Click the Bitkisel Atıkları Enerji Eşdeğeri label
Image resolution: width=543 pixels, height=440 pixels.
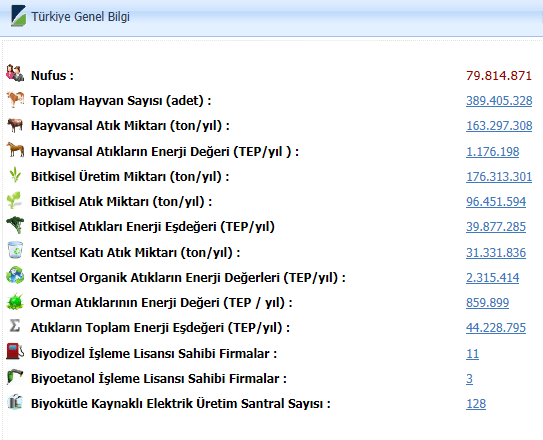click(153, 227)
